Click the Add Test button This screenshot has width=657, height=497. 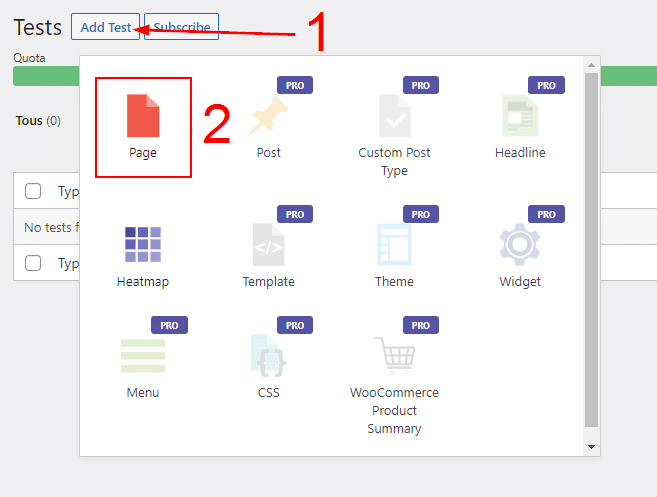tap(105, 27)
